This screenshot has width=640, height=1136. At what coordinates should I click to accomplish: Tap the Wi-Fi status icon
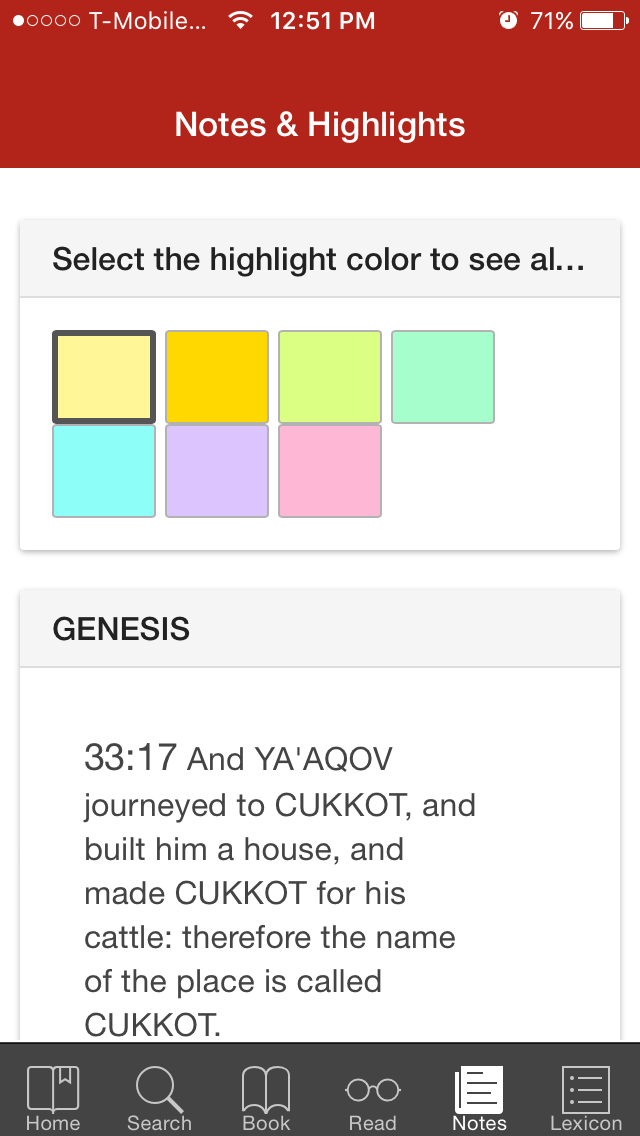[239, 20]
